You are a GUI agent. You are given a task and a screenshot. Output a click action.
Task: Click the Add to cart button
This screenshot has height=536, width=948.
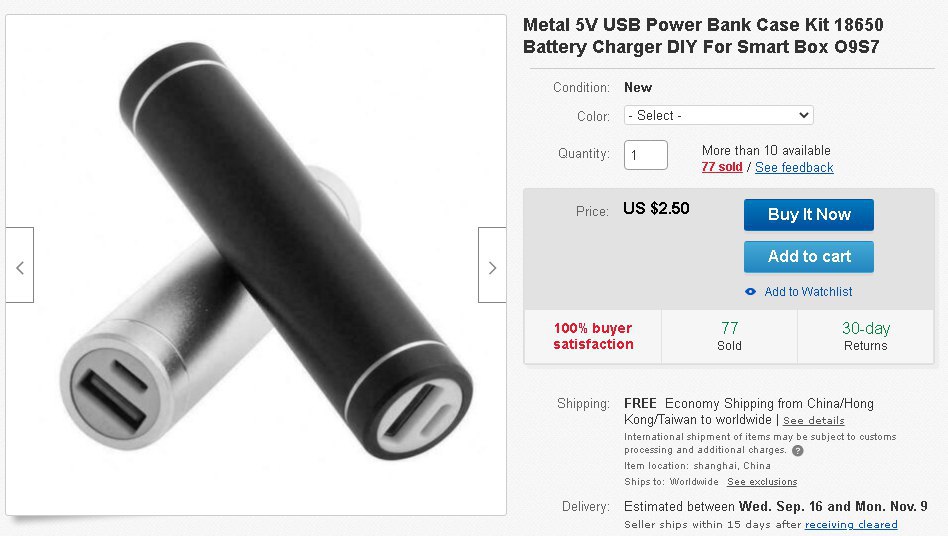pyautogui.click(x=809, y=256)
